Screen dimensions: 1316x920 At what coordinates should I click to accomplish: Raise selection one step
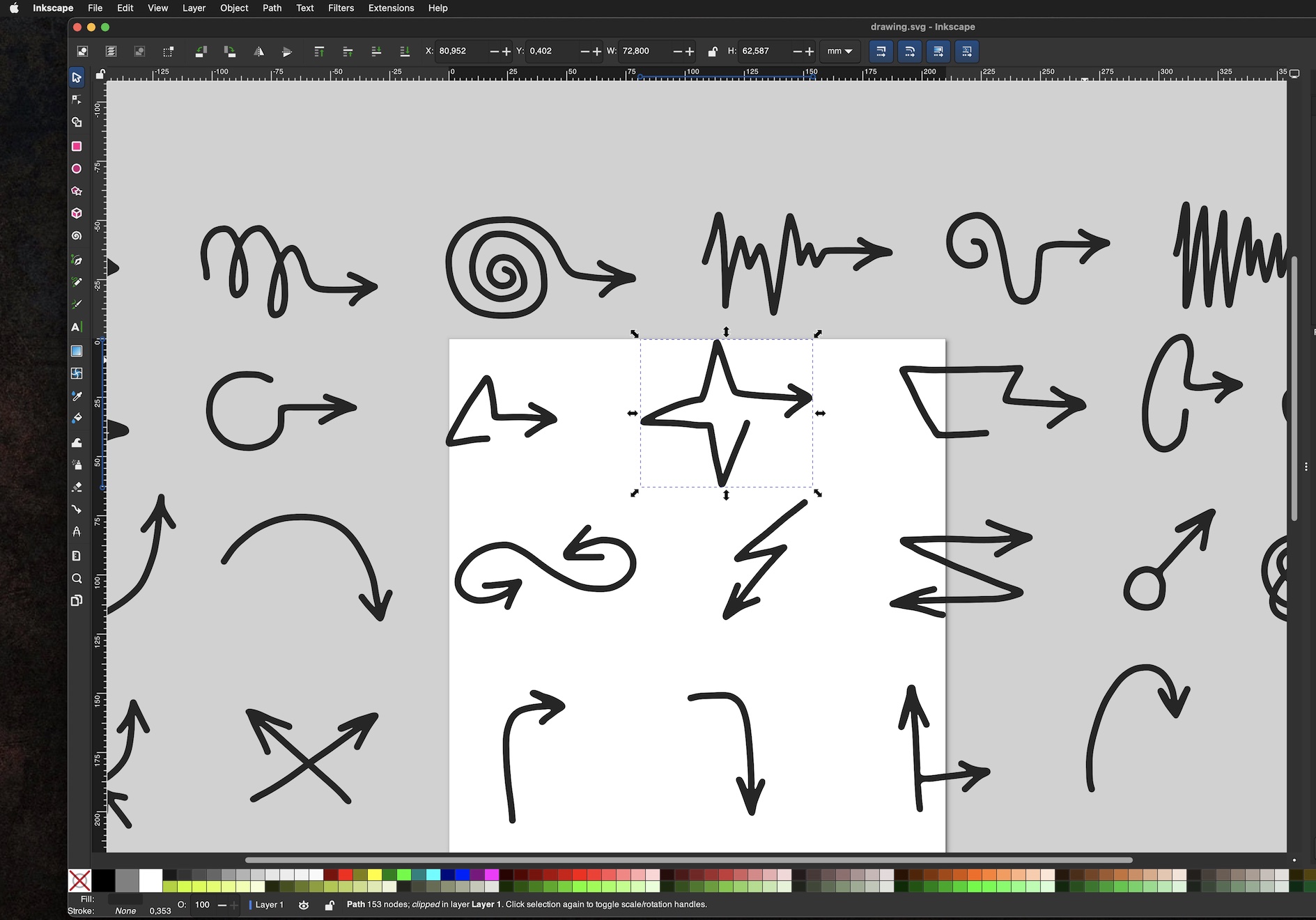pyautogui.click(x=348, y=52)
